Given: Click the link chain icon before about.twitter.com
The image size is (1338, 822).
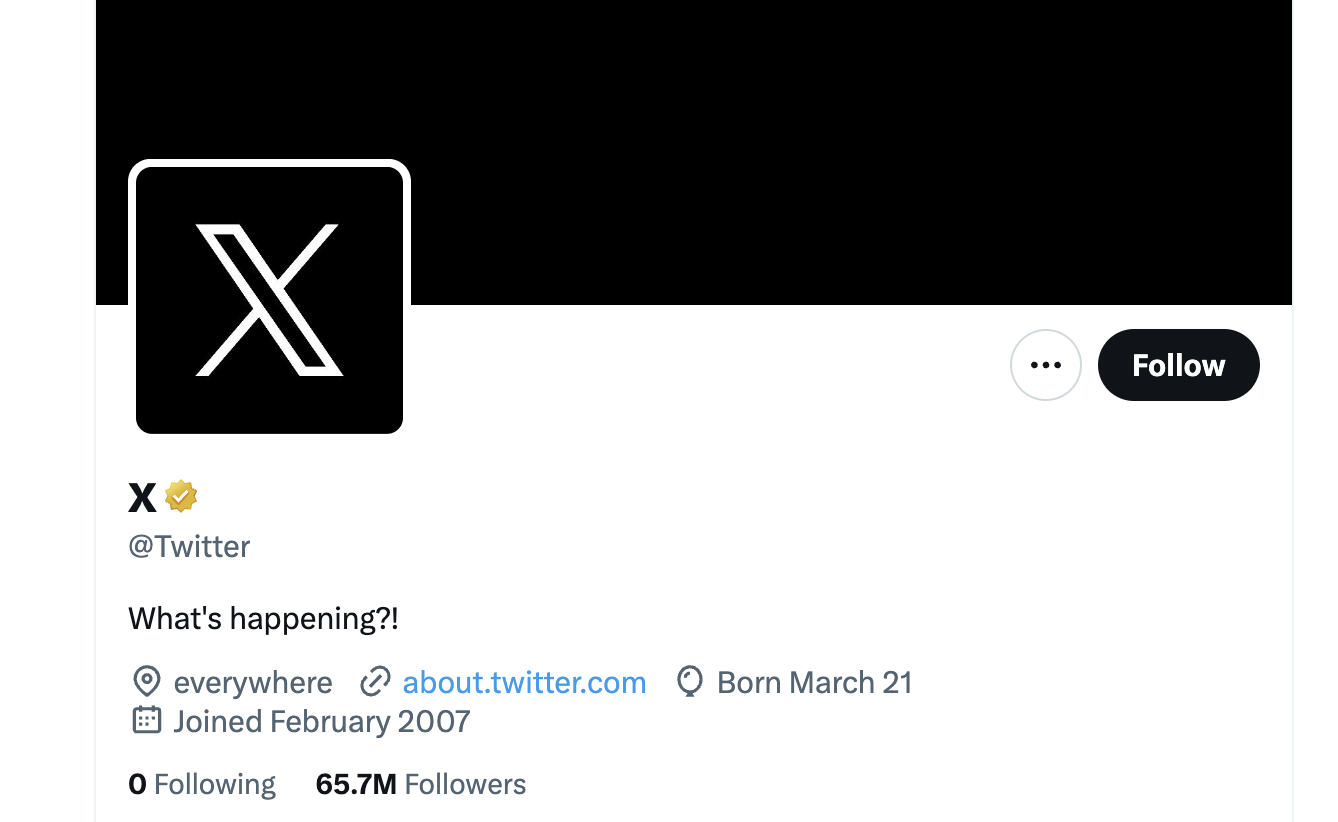Looking at the screenshot, I should [x=376, y=681].
